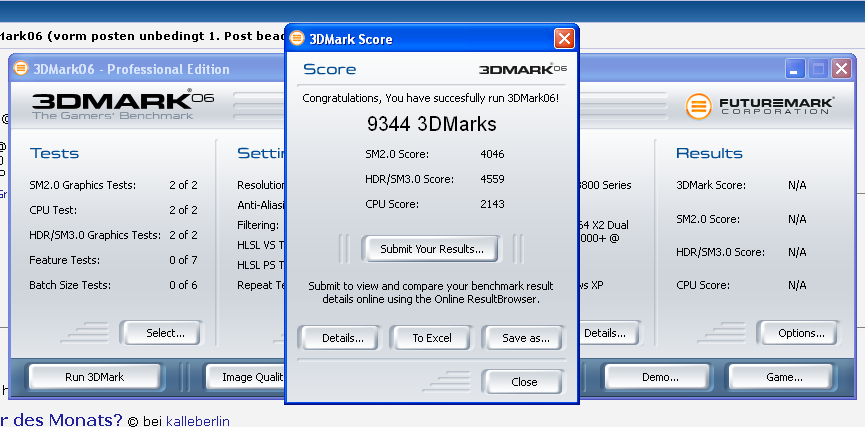Click the 3DMARK06 logo in main window
The image size is (865, 427).
click(x=122, y=104)
